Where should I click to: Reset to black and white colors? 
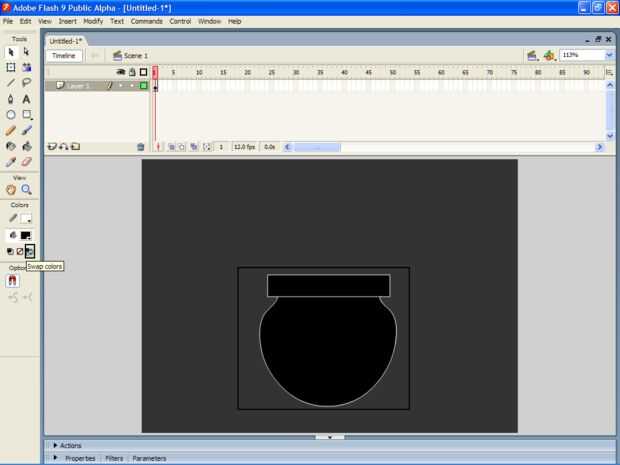tap(10, 251)
